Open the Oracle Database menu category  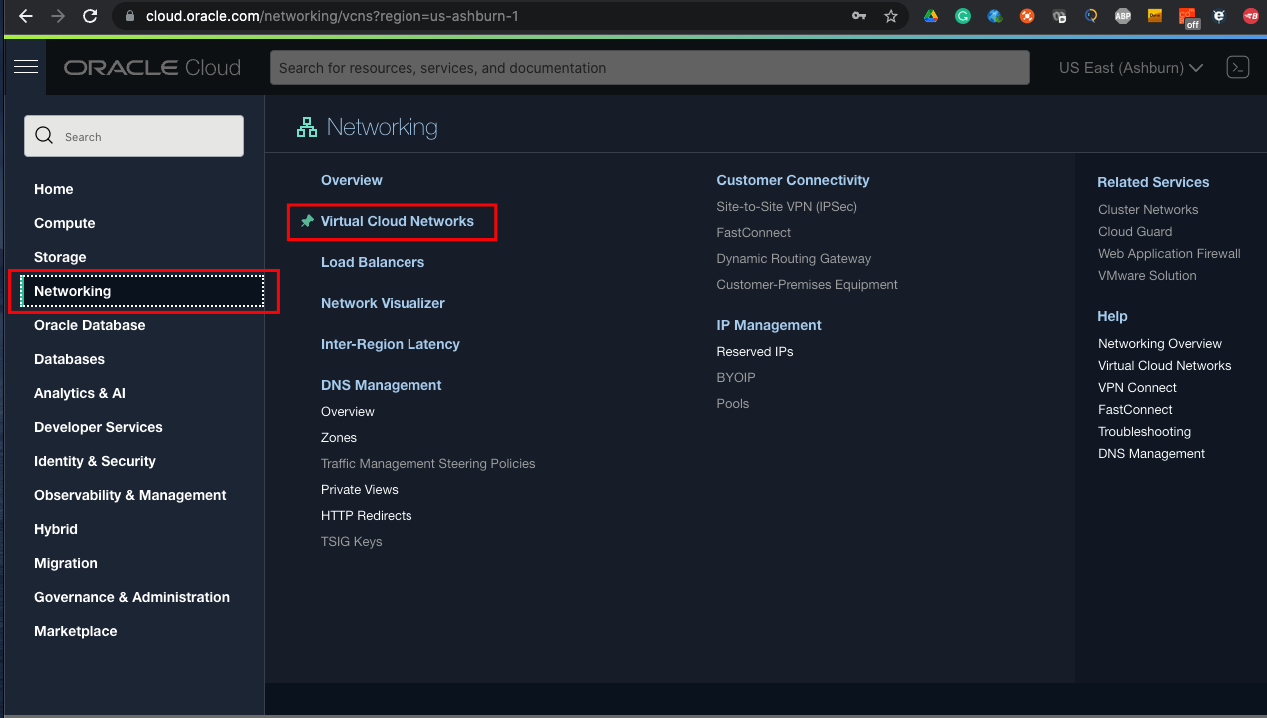click(90, 325)
